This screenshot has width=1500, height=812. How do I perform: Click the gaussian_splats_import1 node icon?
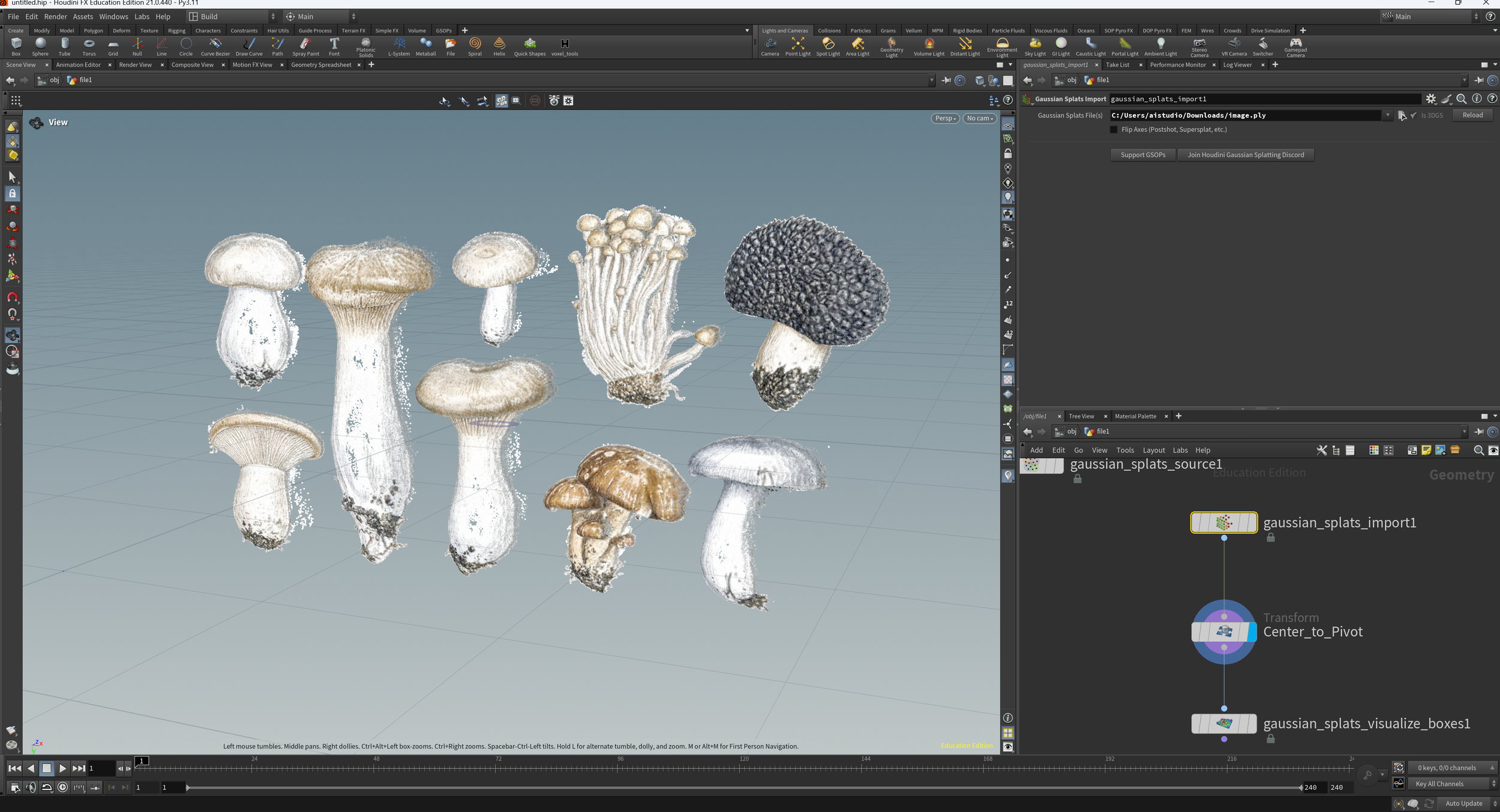[1223, 522]
